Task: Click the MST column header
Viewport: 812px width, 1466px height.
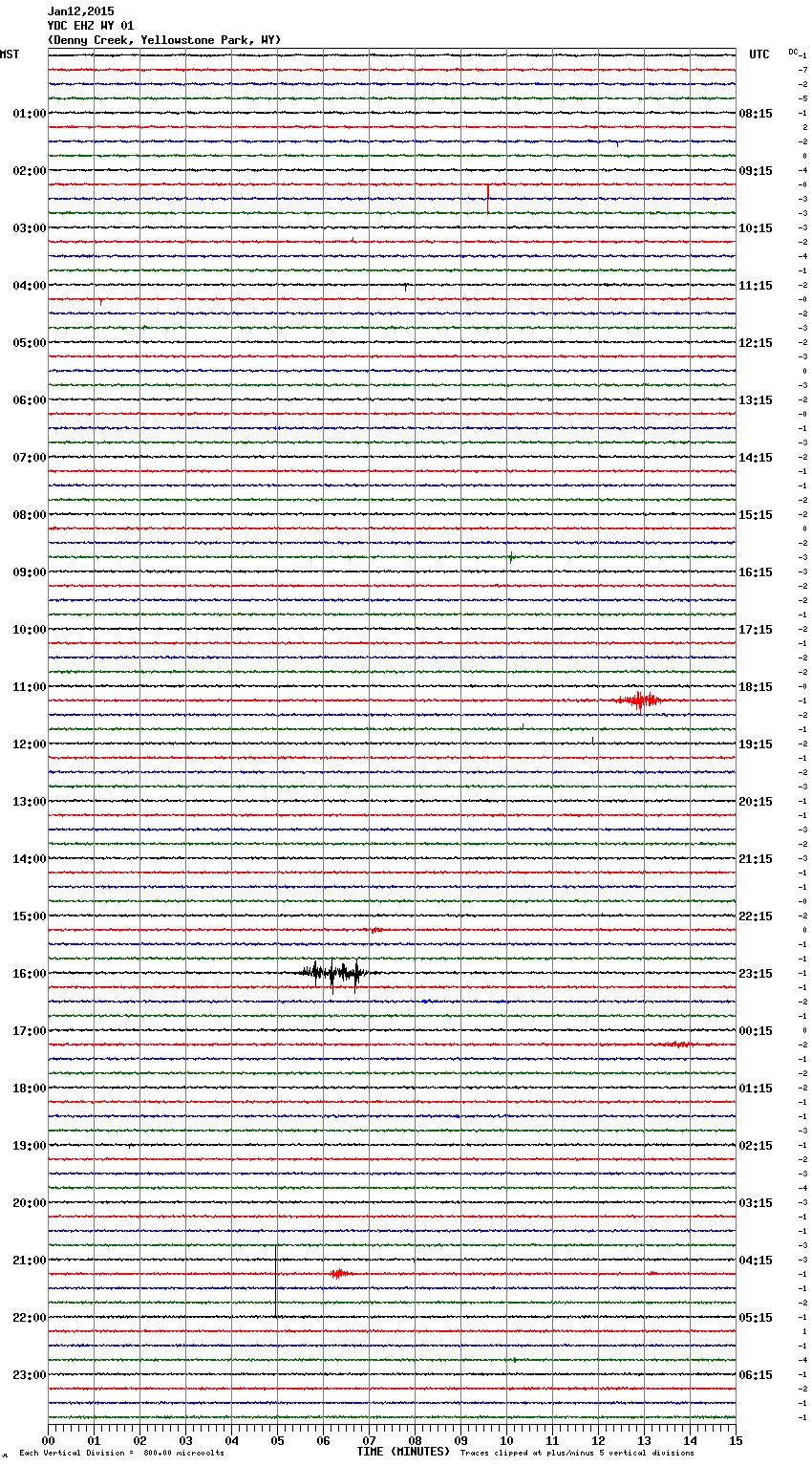Action: (10, 54)
